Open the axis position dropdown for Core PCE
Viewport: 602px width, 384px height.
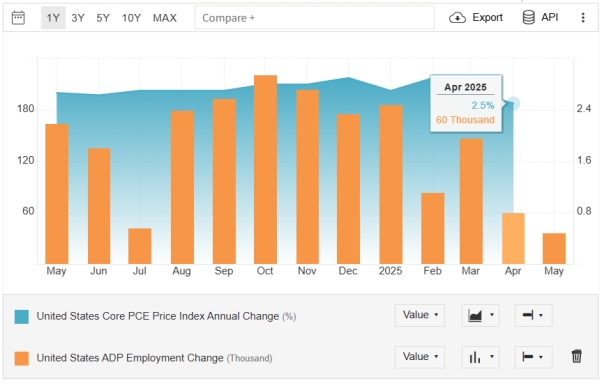[533, 315]
